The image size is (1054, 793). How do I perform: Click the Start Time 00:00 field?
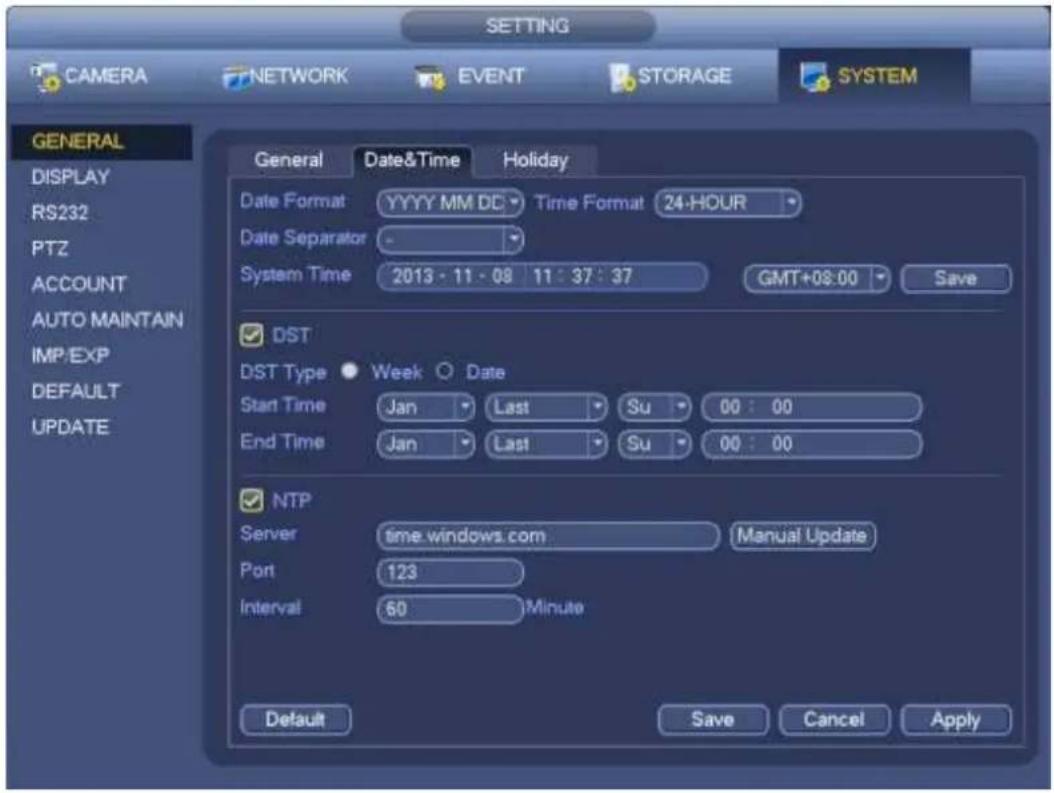[811, 407]
